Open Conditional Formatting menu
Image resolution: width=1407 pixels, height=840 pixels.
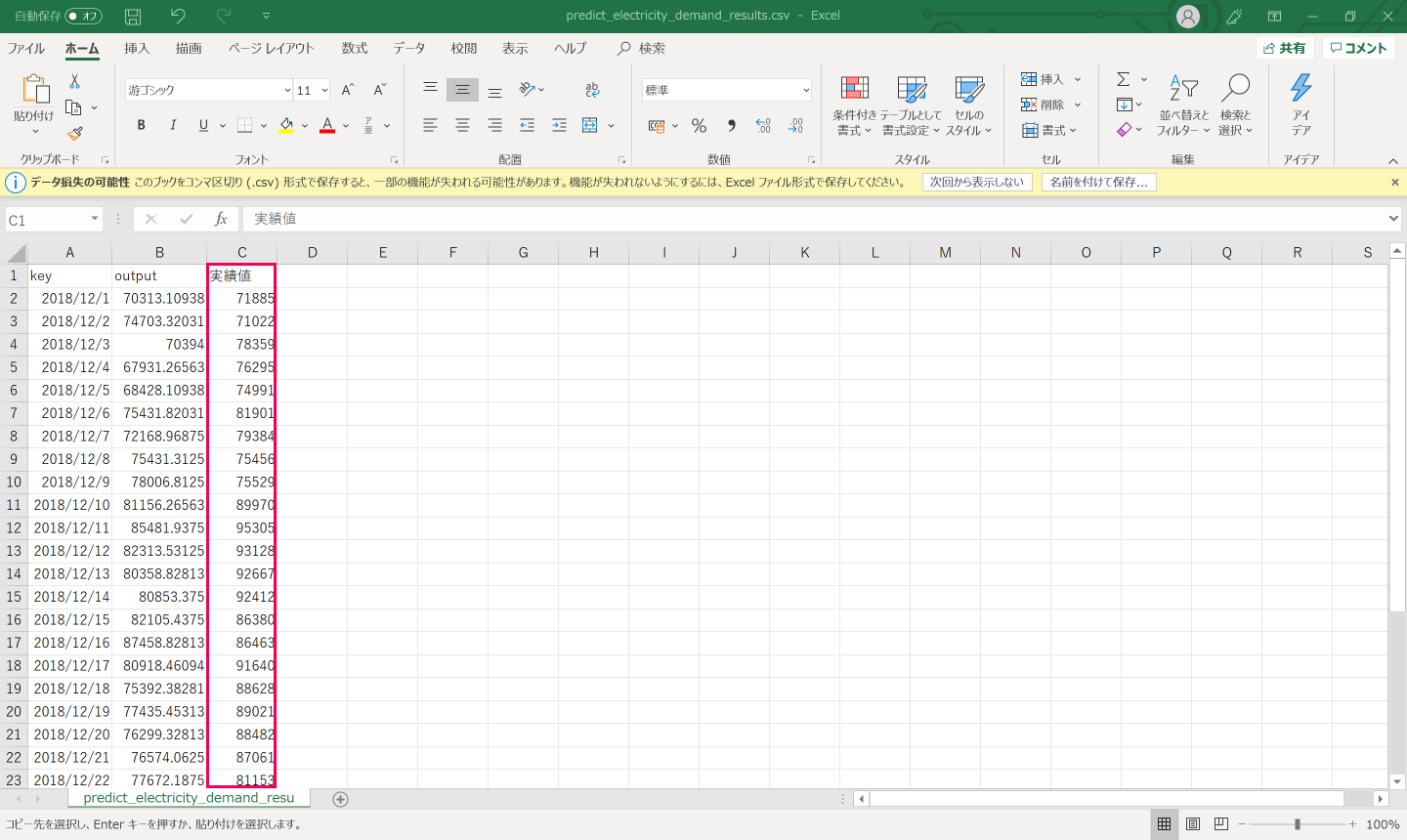[855, 105]
